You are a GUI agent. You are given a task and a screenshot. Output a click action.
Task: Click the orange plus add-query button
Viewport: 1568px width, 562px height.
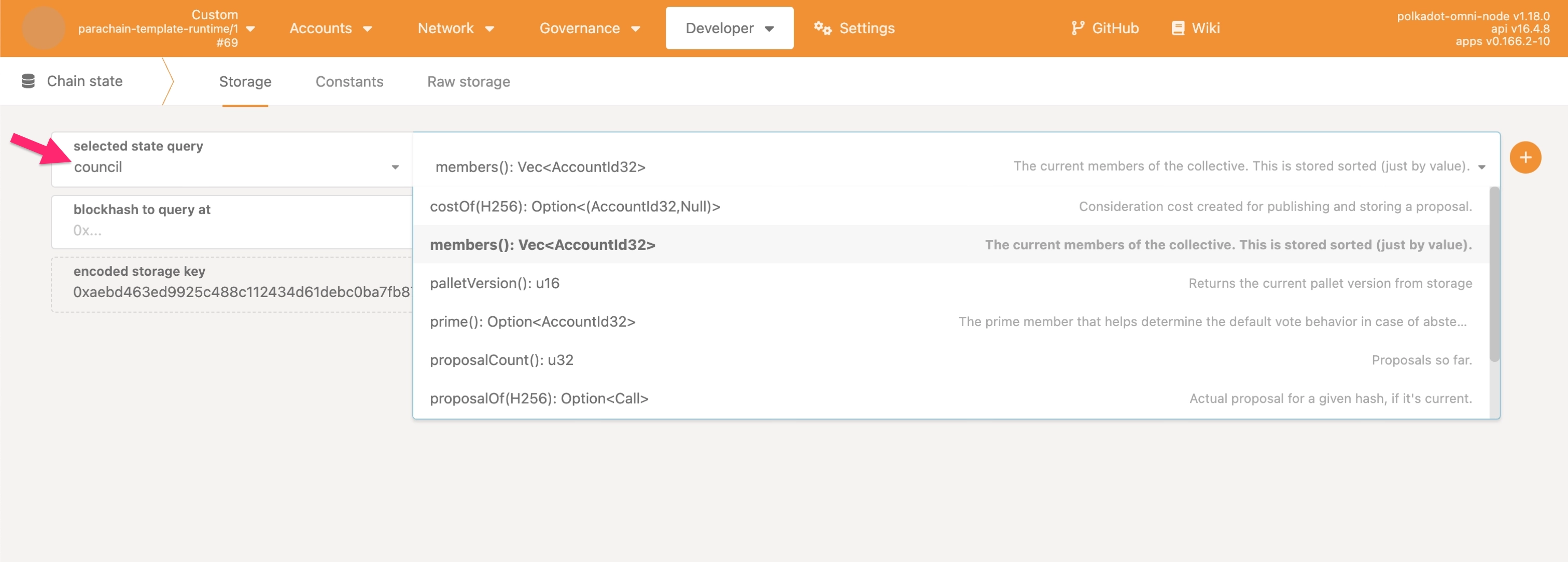[x=1525, y=158]
